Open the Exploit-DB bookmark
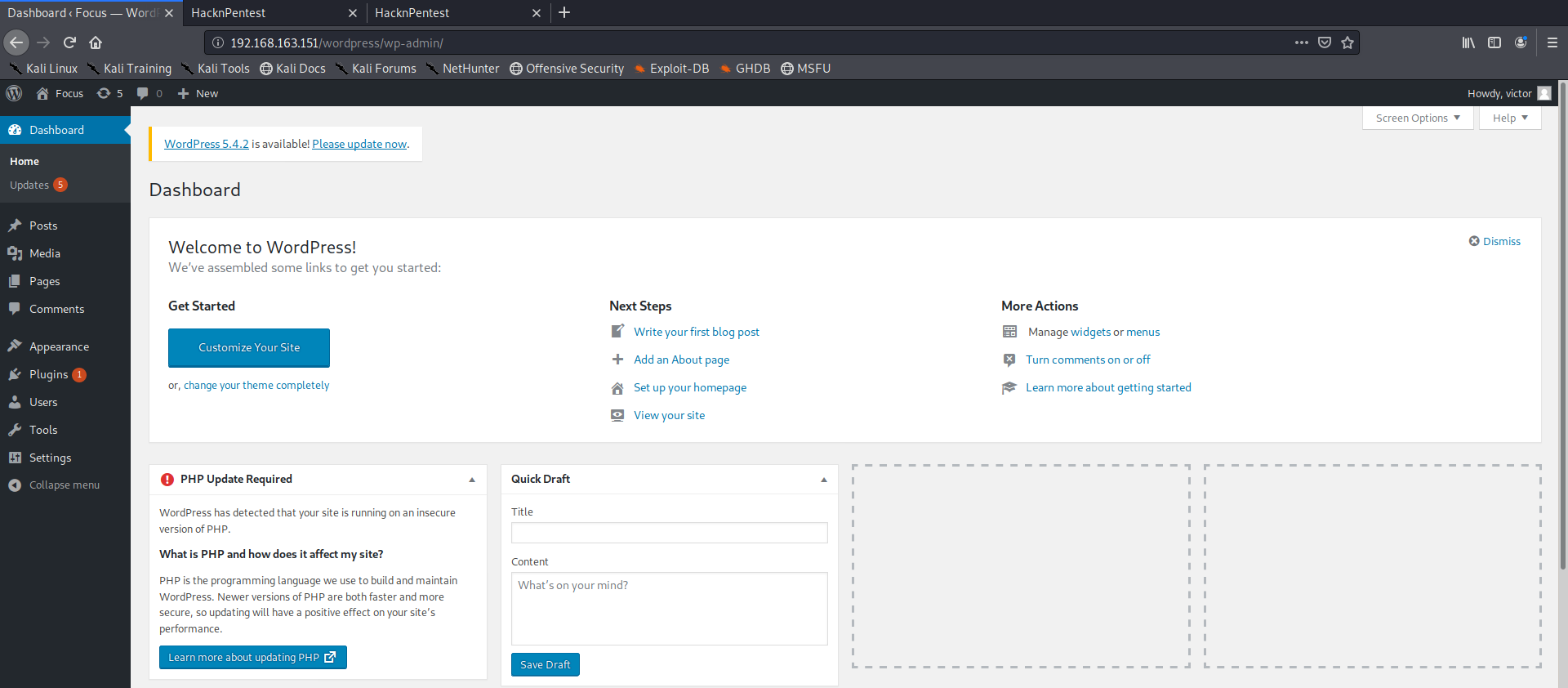 (x=671, y=69)
